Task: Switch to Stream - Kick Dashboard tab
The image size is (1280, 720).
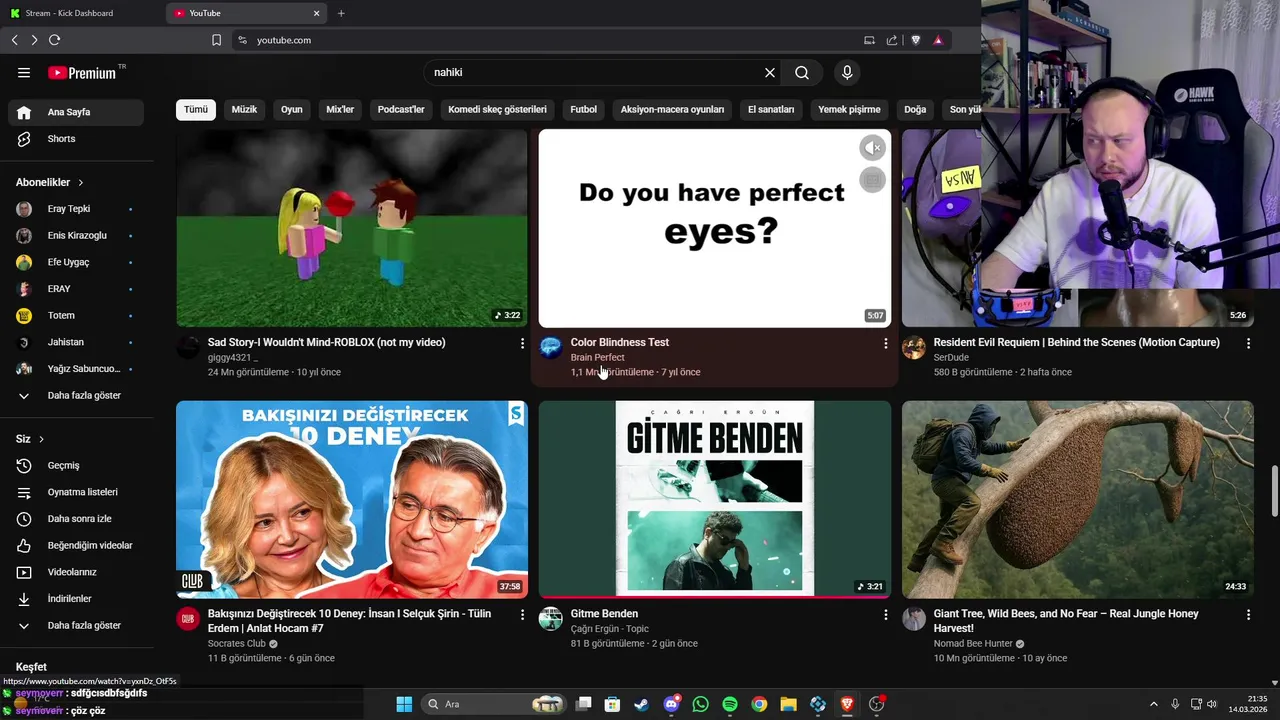Action: pyautogui.click(x=82, y=13)
